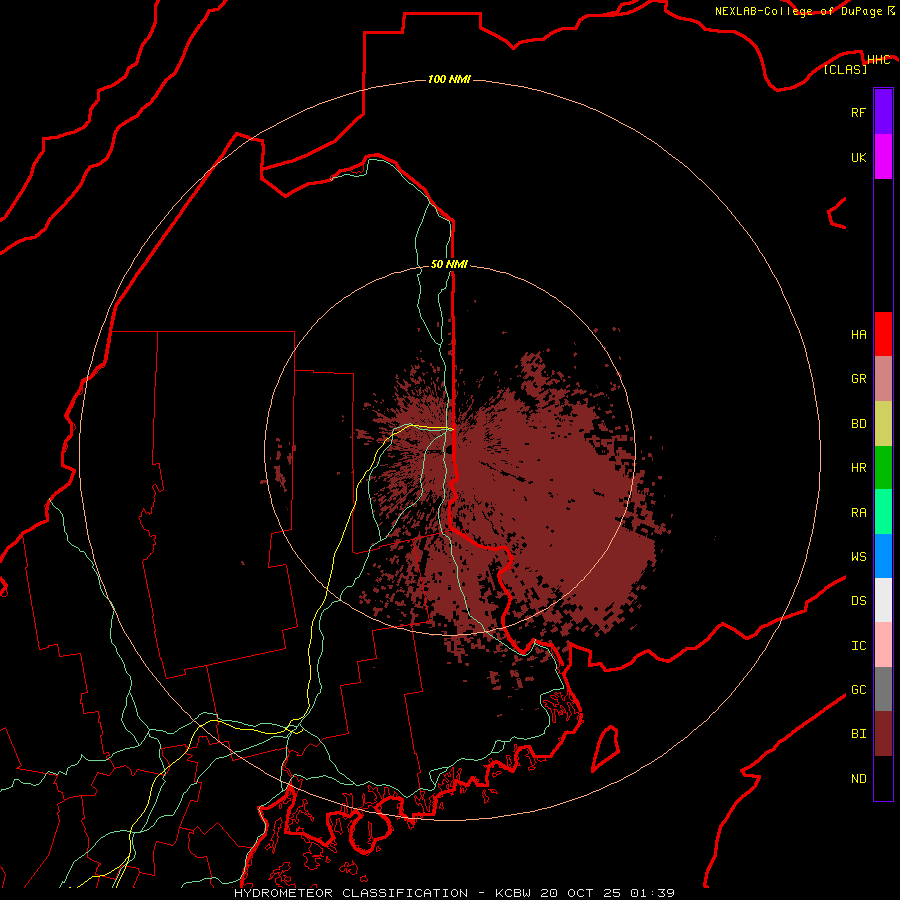Click the GR legend label
Viewport: 900px width, 900px height.
pos(858,379)
